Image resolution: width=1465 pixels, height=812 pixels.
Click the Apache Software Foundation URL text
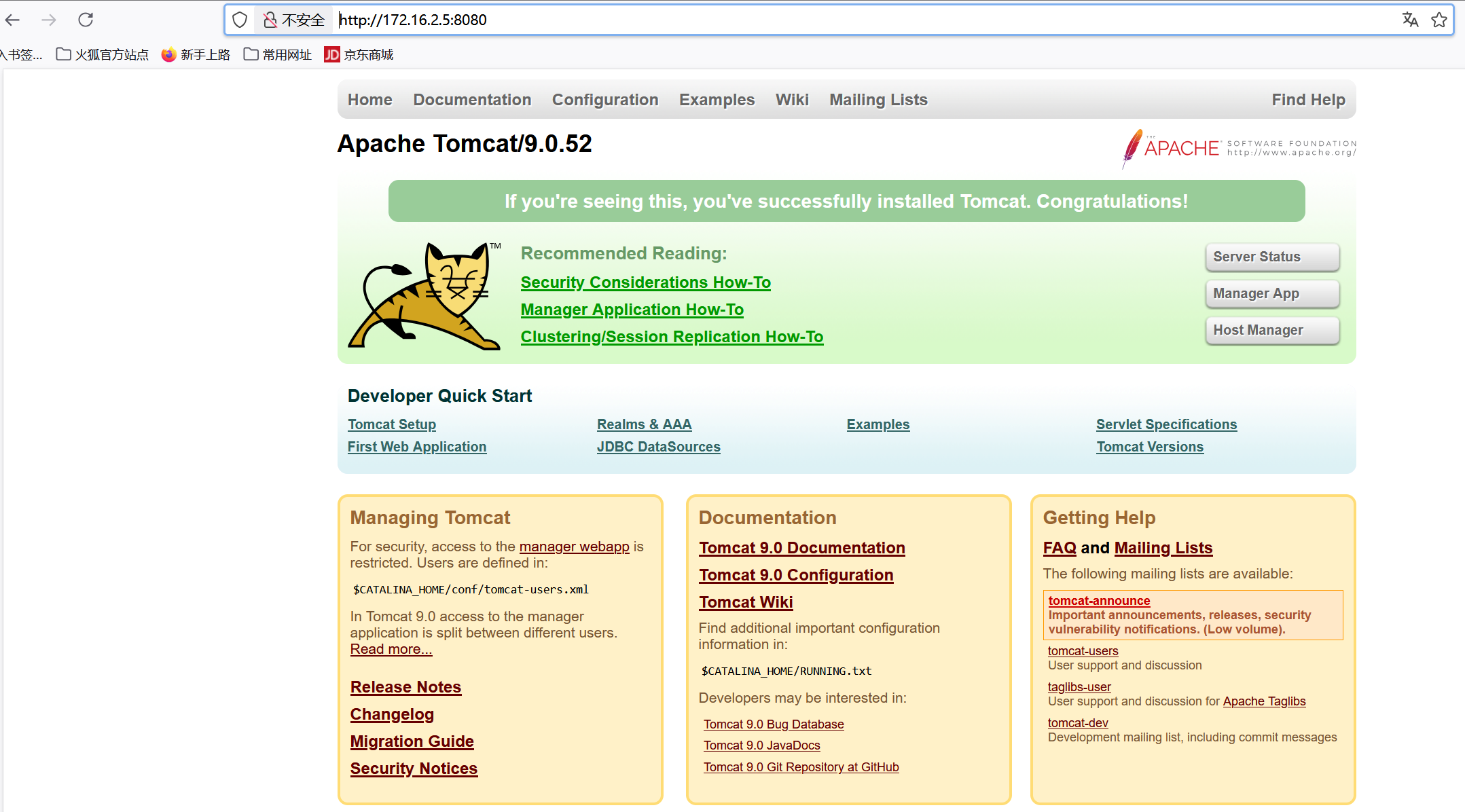[x=1292, y=153]
